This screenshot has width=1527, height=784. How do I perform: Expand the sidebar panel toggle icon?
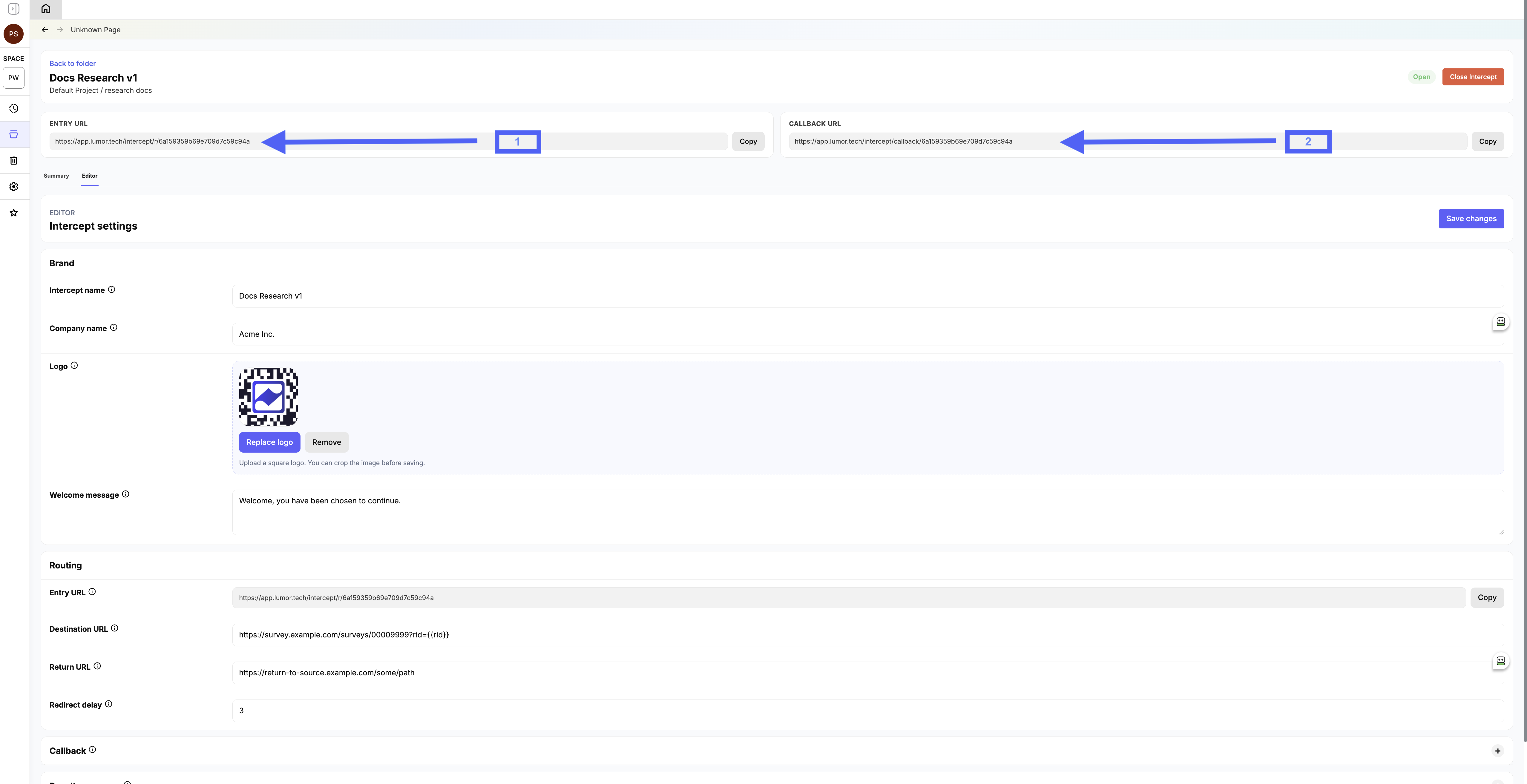click(14, 9)
